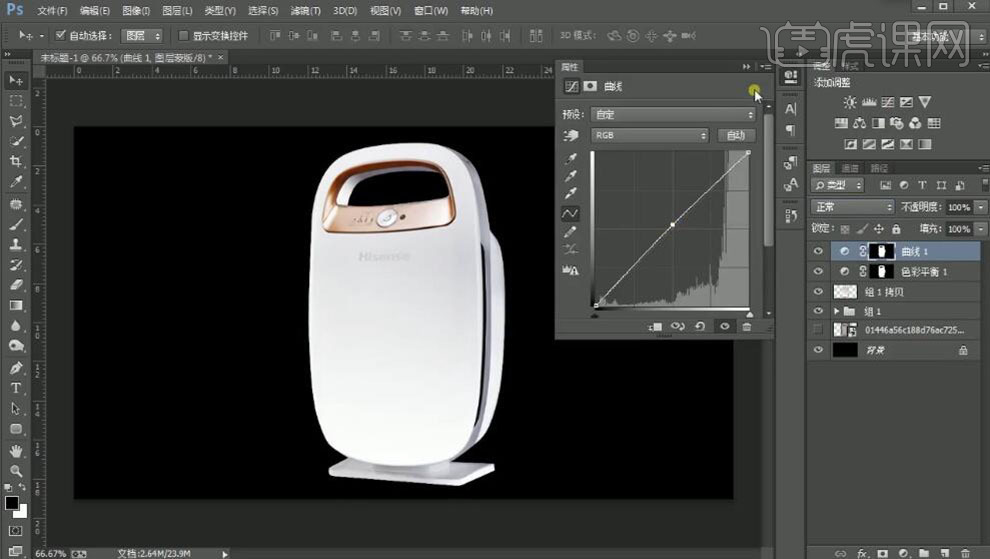
Task: Select the Crop tool in the toolbox
Action: tap(16, 162)
